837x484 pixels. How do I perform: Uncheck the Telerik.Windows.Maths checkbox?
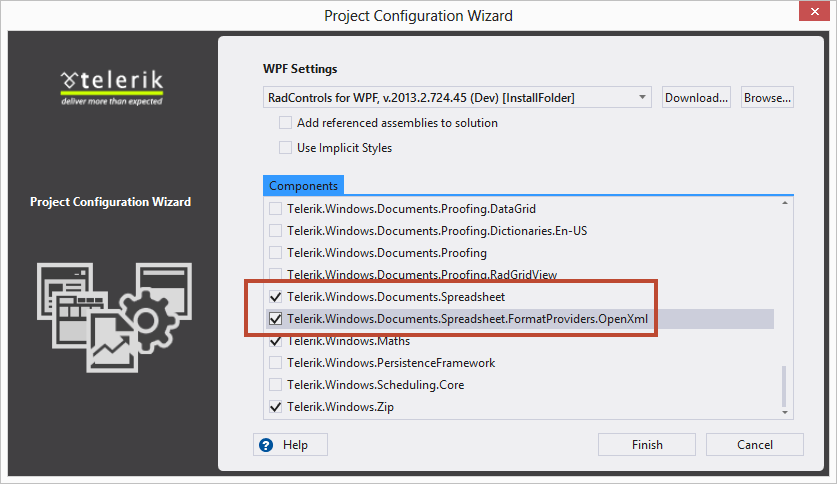276,341
